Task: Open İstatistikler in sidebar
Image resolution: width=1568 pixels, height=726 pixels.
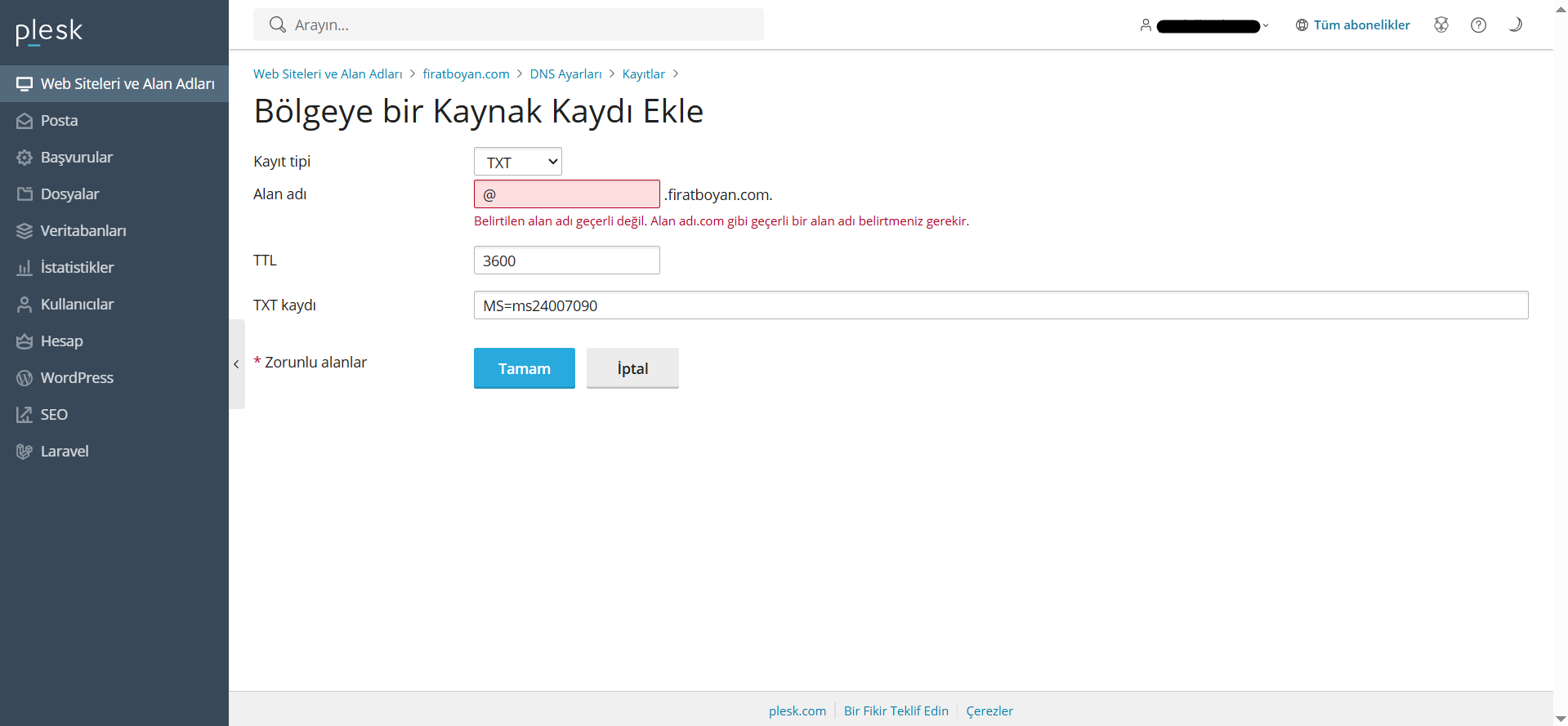Action: click(x=114, y=267)
